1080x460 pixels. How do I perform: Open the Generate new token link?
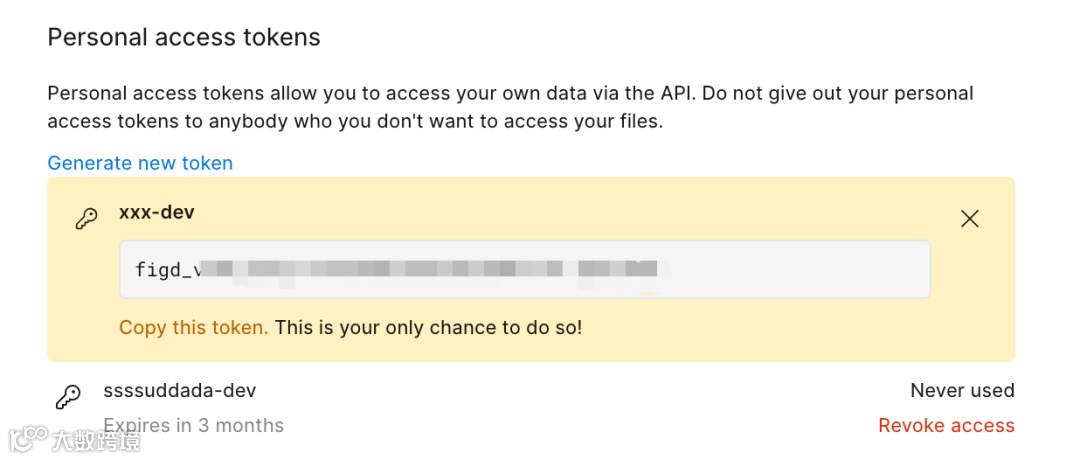click(140, 163)
